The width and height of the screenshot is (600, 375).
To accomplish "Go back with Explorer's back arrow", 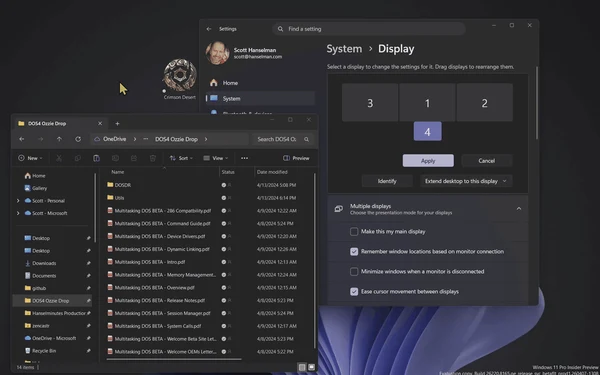I will coord(22,139).
